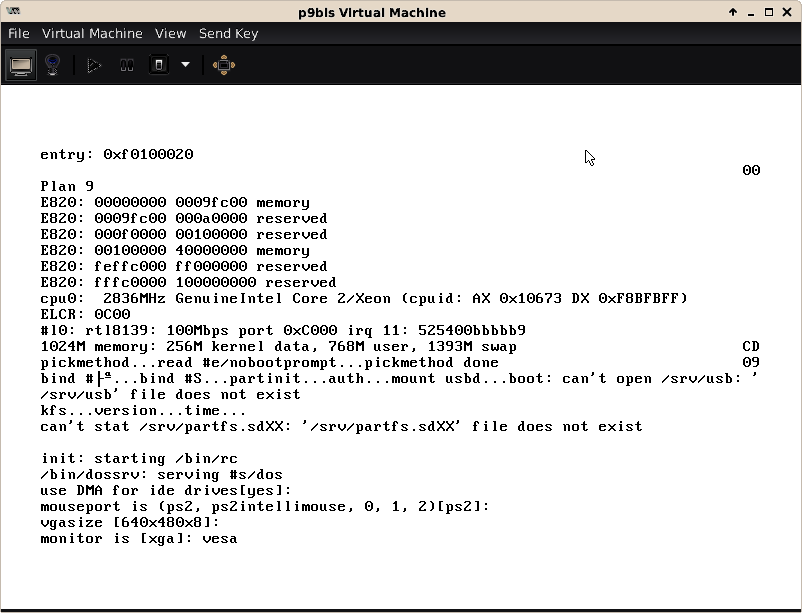The width and height of the screenshot is (802, 613).
Task: Click the up-arrow button in title bar
Action: pyautogui.click(x=733, y=12)
